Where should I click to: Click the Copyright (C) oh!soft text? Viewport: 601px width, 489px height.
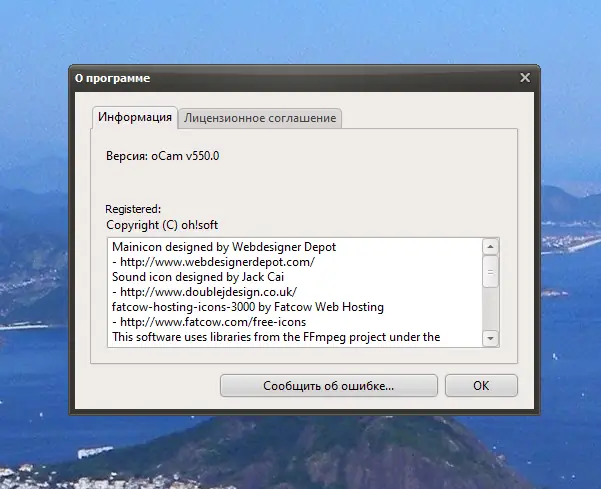162,225
